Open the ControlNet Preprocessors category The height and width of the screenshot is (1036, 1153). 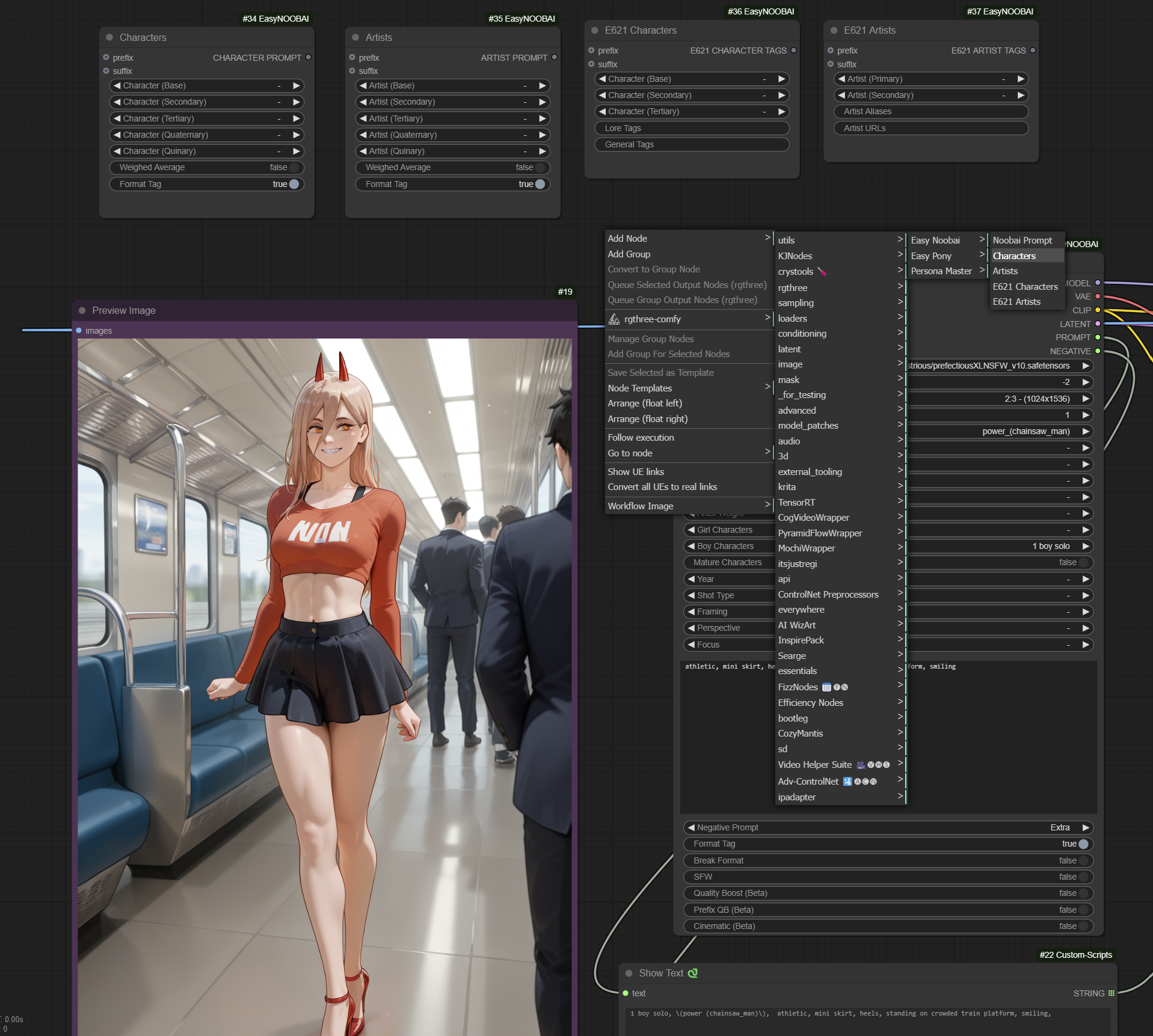click(828, 595)
